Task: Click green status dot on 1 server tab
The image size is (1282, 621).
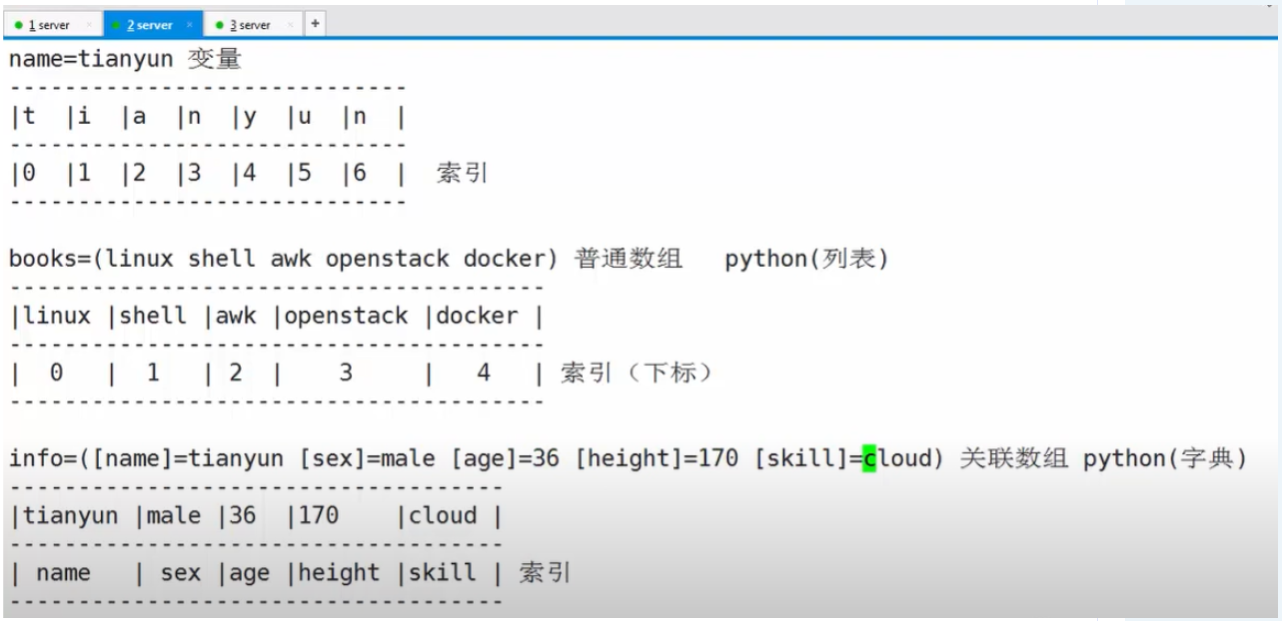Action: coord(19,25)
